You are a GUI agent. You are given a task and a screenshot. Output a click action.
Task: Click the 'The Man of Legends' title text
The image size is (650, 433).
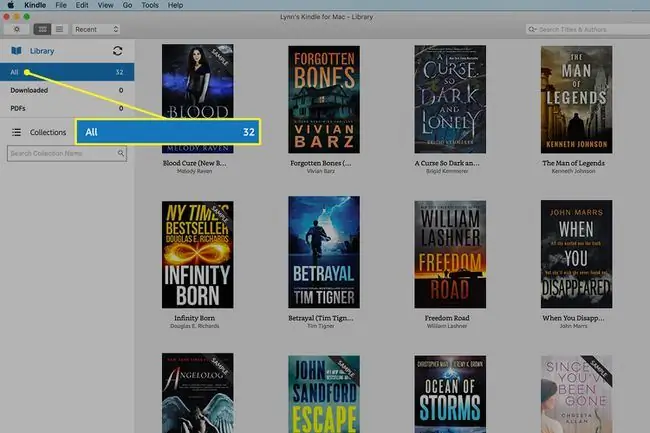[x=573, y=163]
